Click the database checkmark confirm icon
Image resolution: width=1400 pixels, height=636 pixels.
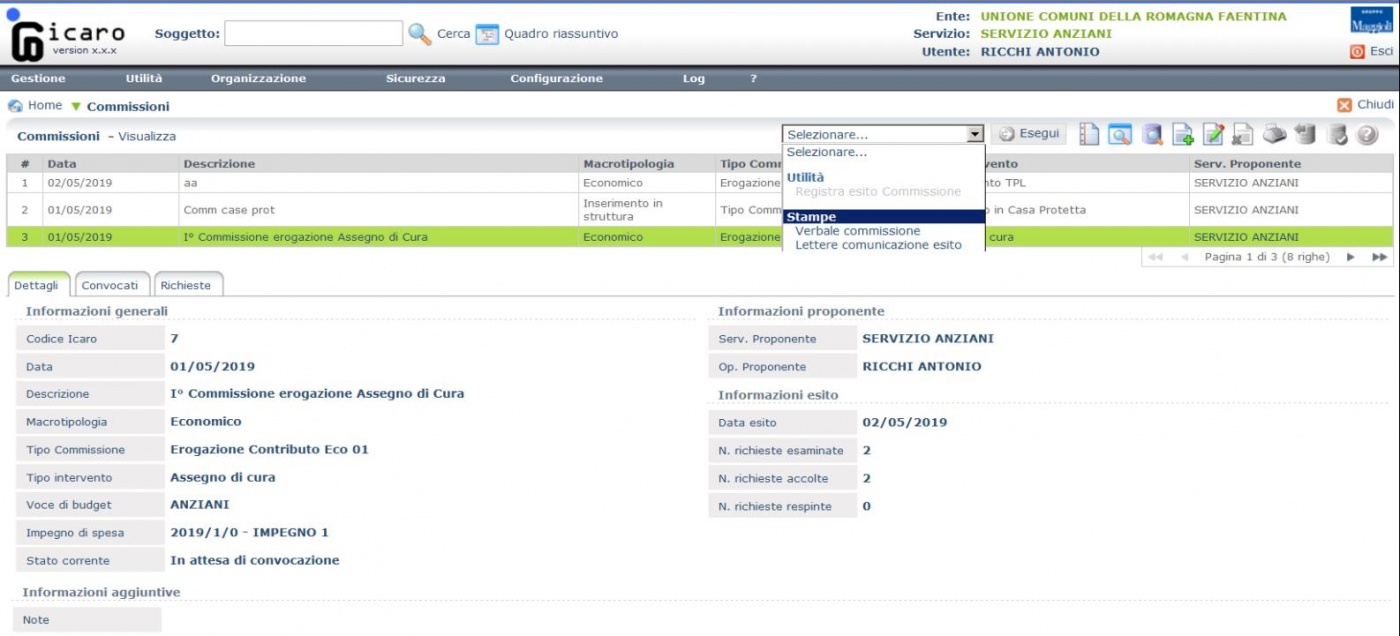[1336, 134]
